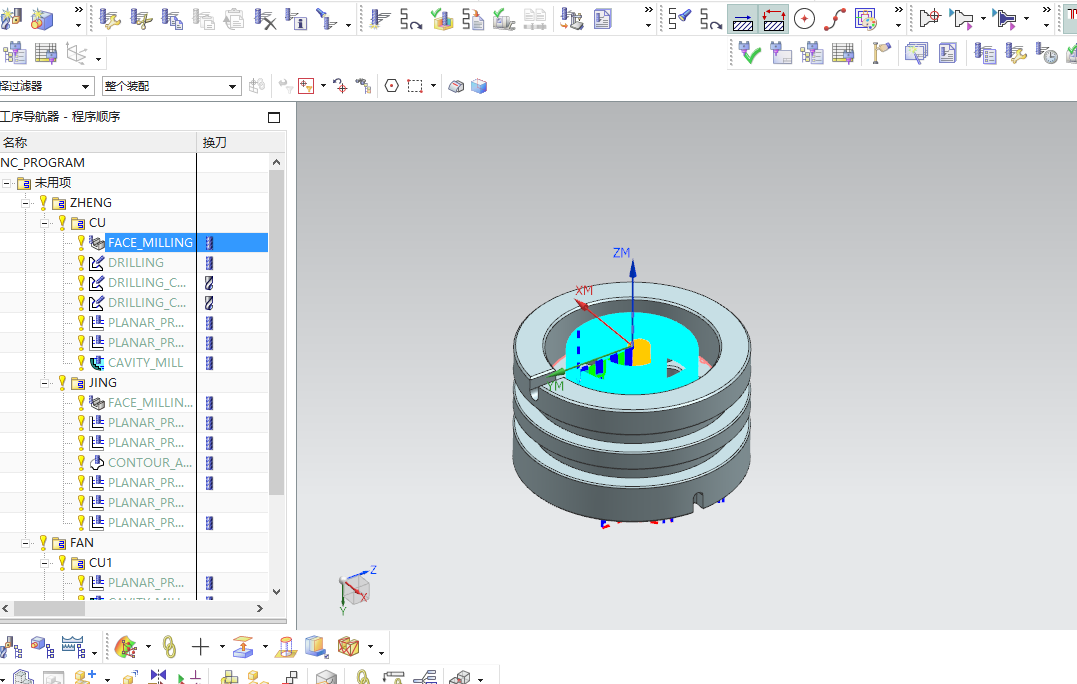Click the view orientation triad
1077x684 pixels.
tap(357, 589)
